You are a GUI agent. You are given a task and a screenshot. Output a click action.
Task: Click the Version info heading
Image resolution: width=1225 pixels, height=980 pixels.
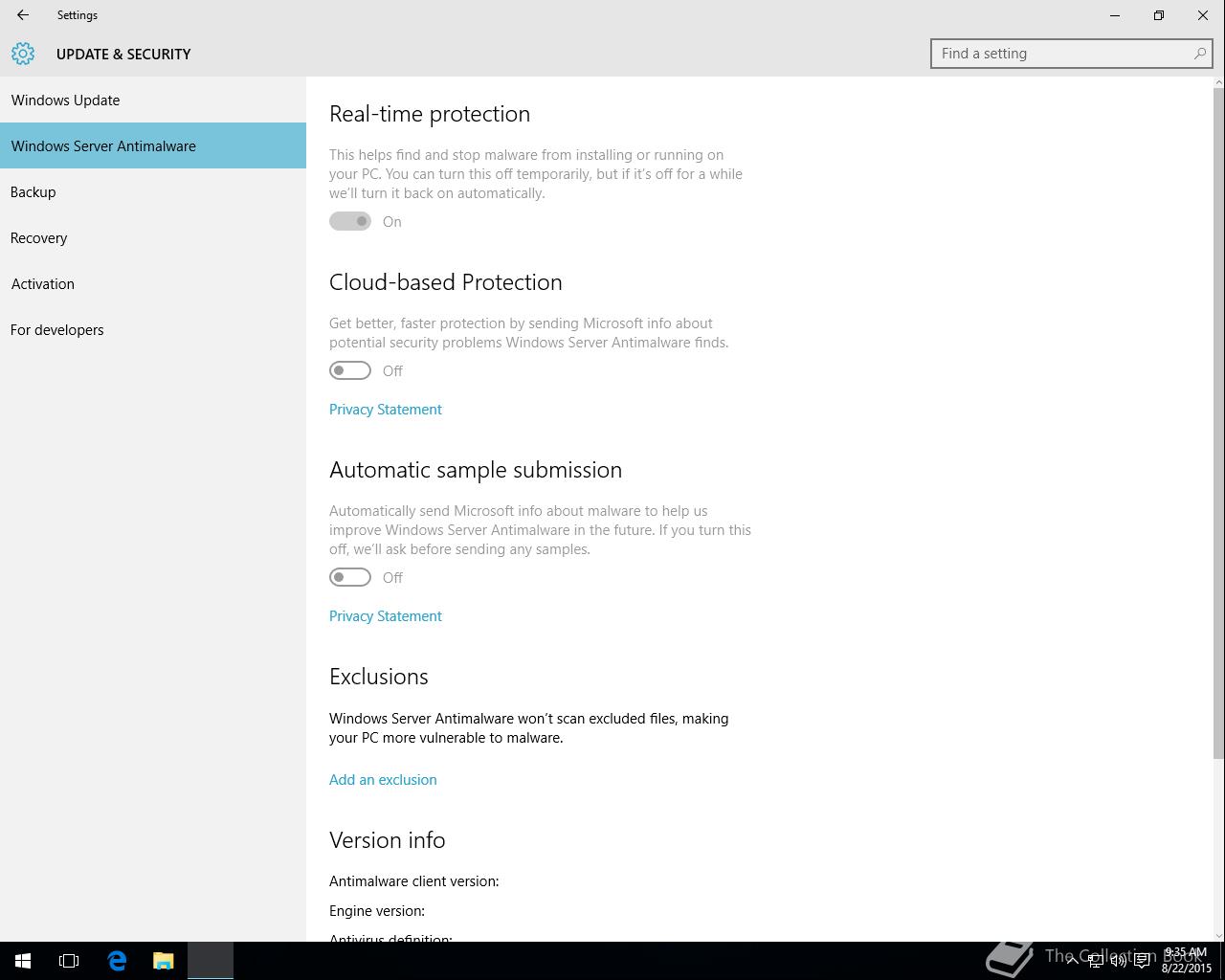(388, 840)
